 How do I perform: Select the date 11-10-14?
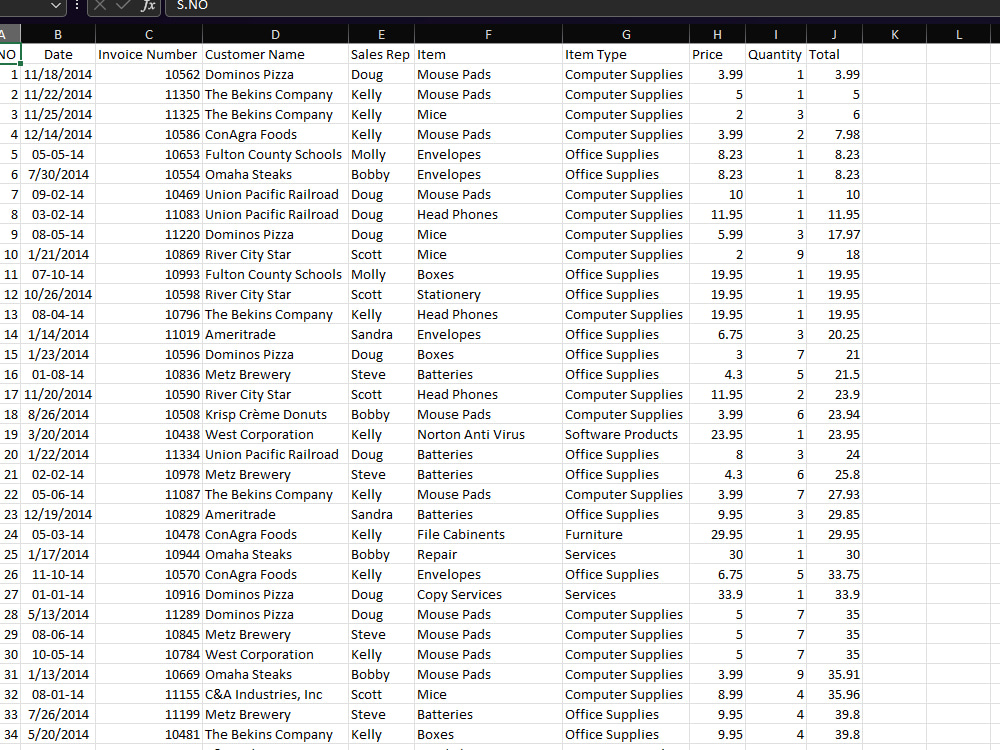(x=58, y=575)
